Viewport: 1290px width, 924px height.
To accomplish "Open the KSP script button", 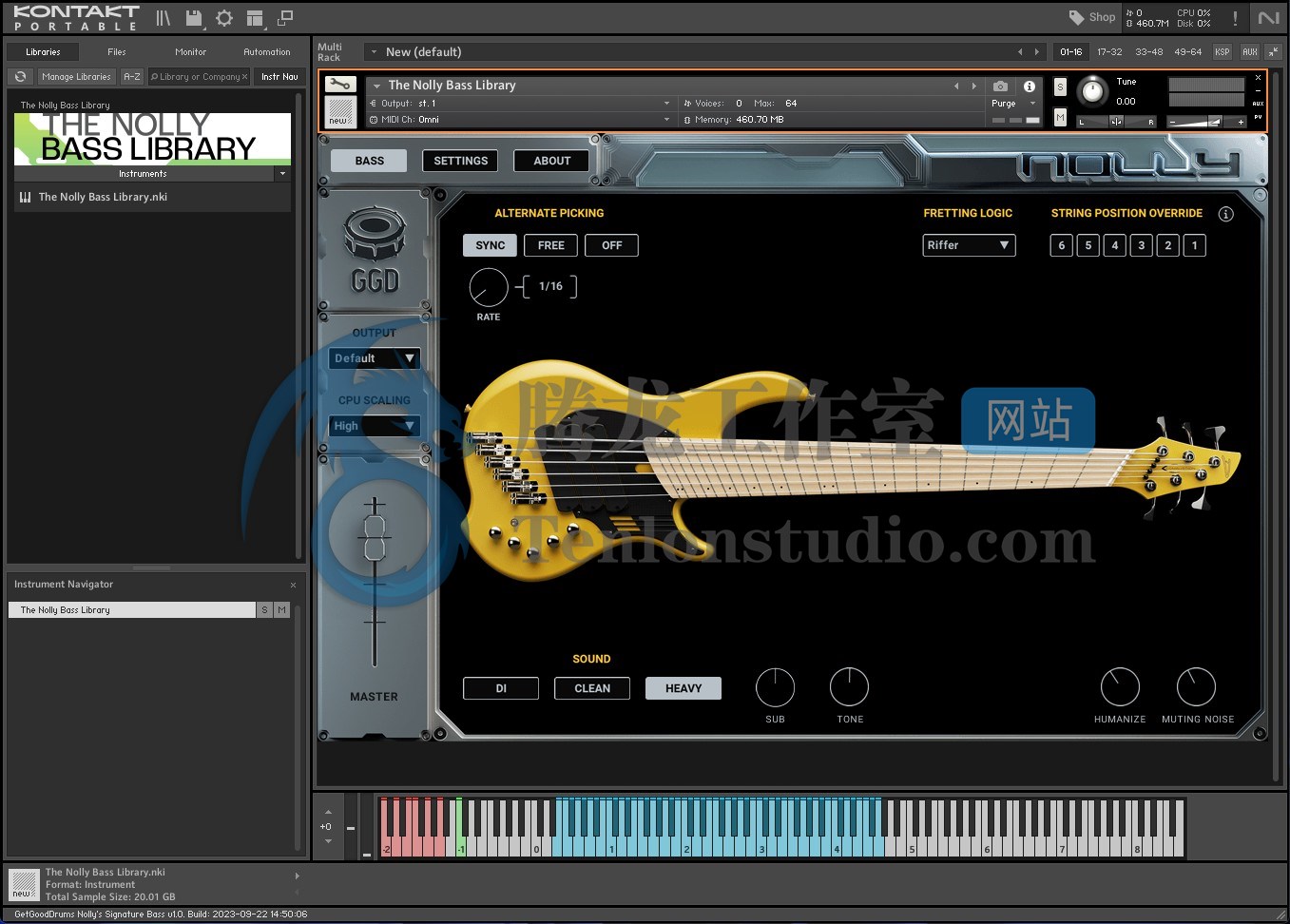I will (x=1222, y=51).
